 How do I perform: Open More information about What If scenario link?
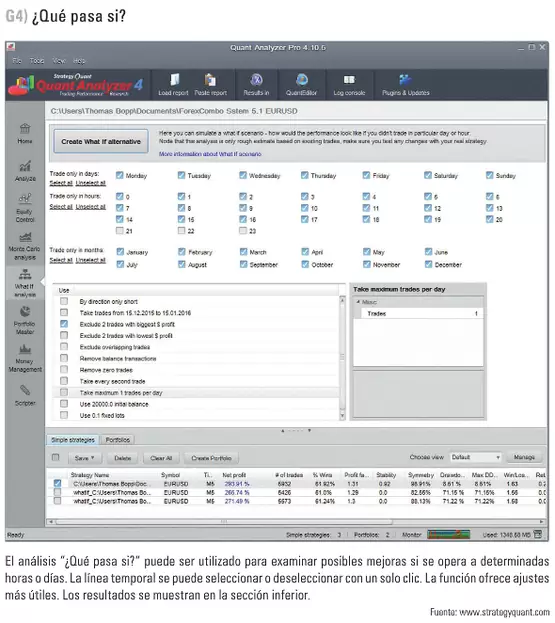click(210, 154)
